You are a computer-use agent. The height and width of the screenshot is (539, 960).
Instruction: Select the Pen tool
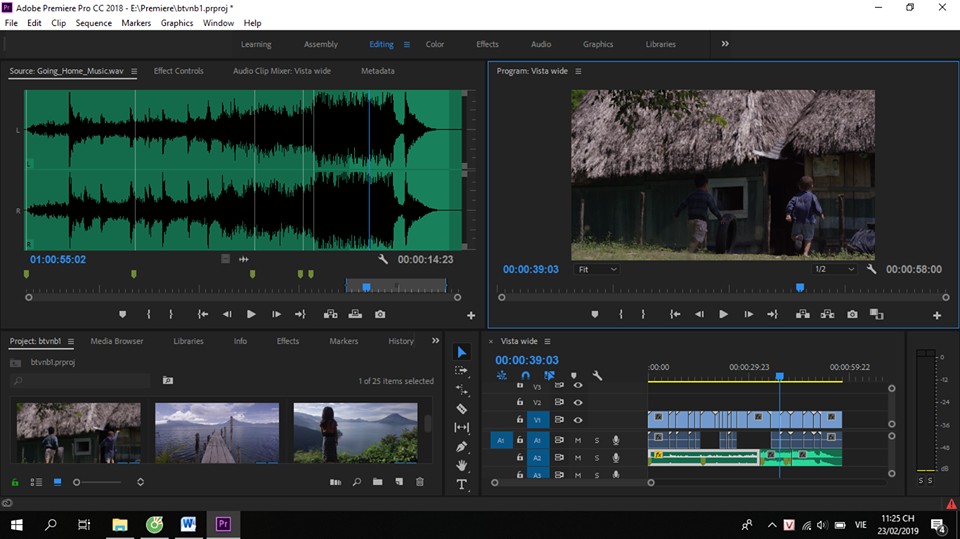[462, 447]
